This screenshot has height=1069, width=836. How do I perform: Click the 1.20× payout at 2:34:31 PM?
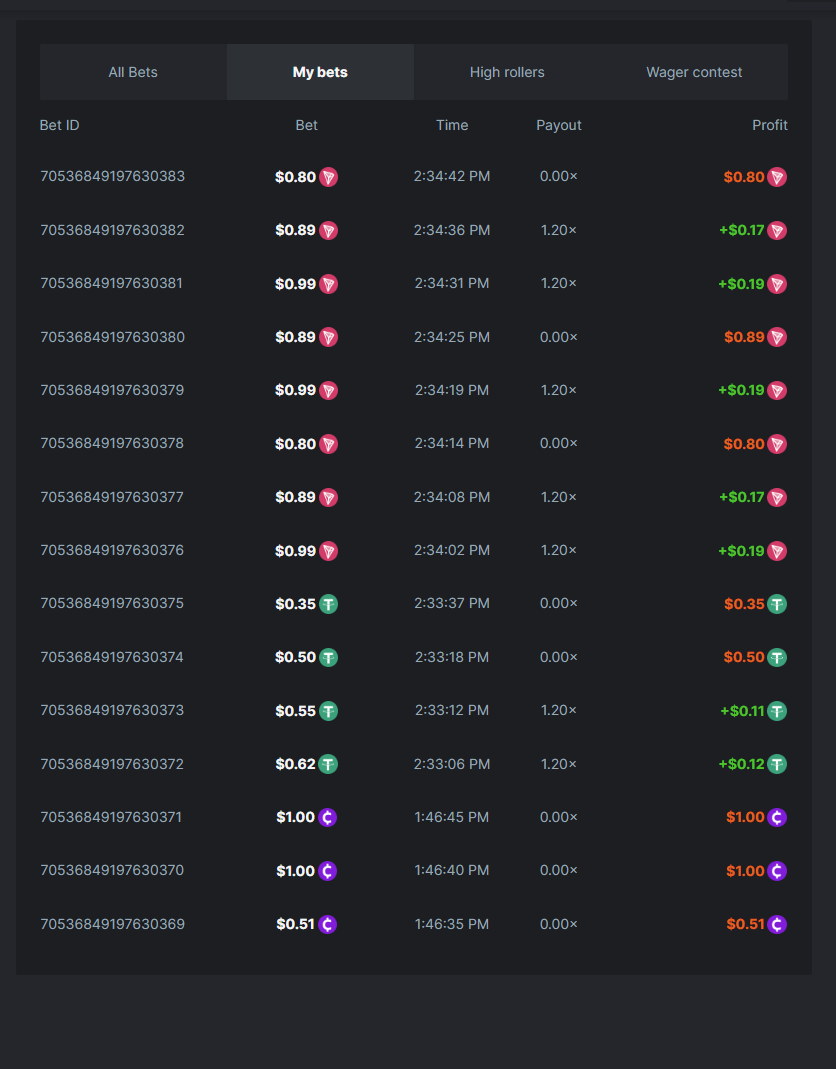point(558,284)
